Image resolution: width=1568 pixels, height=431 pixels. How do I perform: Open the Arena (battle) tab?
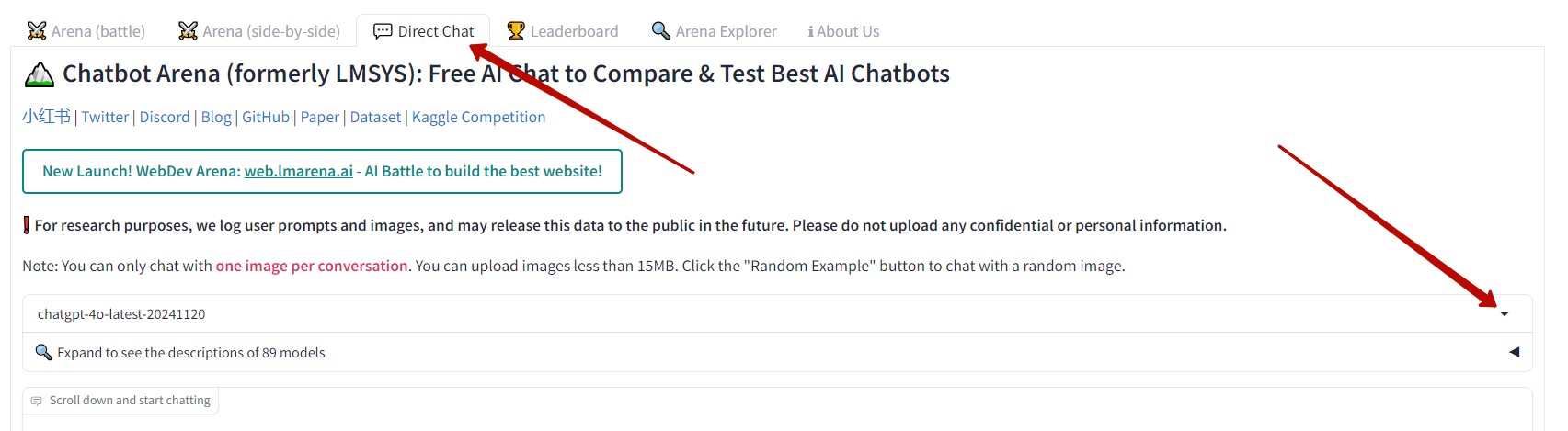tap(86, 31)
